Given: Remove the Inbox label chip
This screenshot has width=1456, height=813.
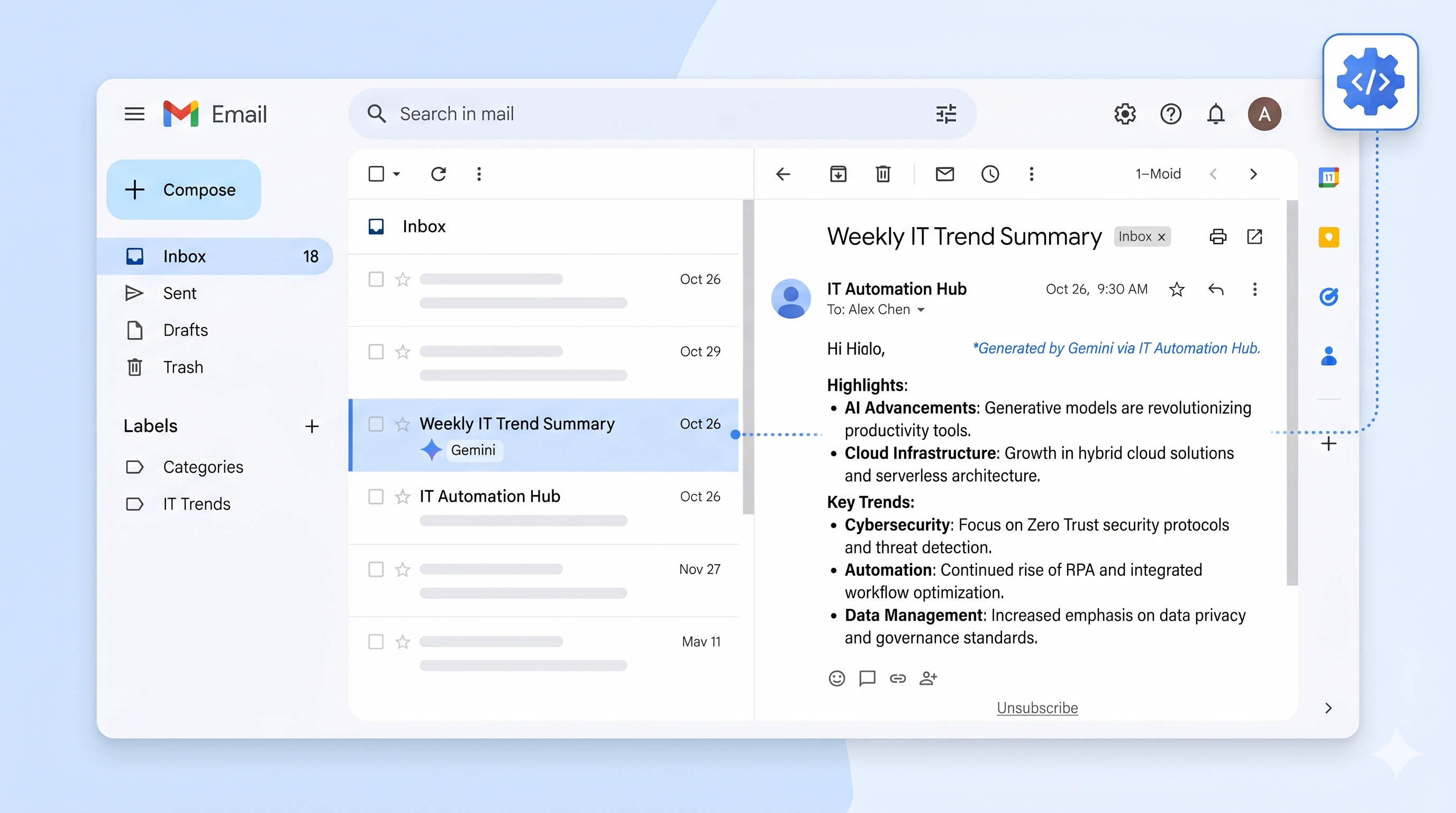Looking at the screenshot, I should [1161, 237].
